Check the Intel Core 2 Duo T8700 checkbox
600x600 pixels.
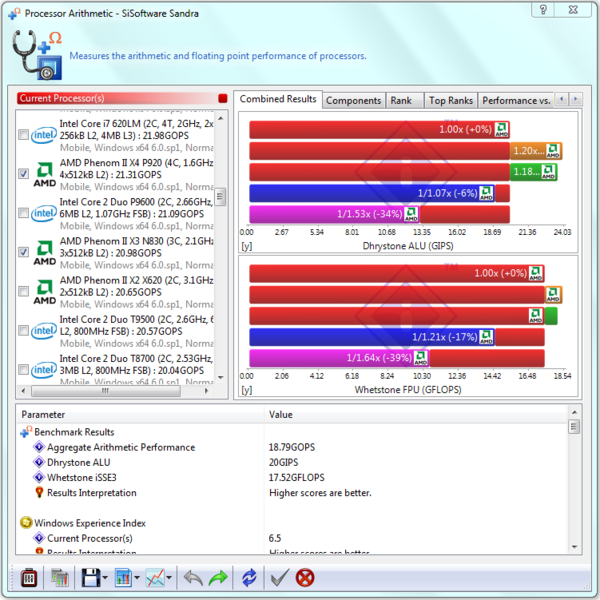pyautogui.click(x=23, y=369)
